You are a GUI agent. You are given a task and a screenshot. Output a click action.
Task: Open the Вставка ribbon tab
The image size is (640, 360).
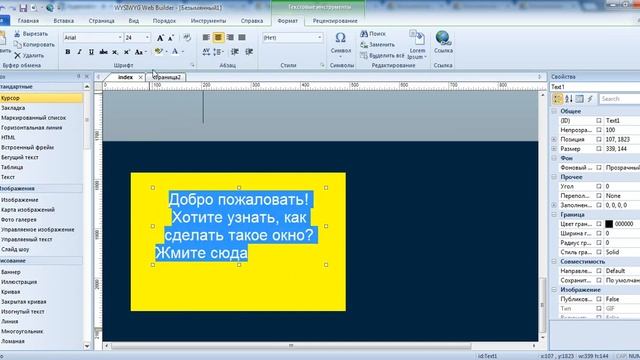[64, 21]
